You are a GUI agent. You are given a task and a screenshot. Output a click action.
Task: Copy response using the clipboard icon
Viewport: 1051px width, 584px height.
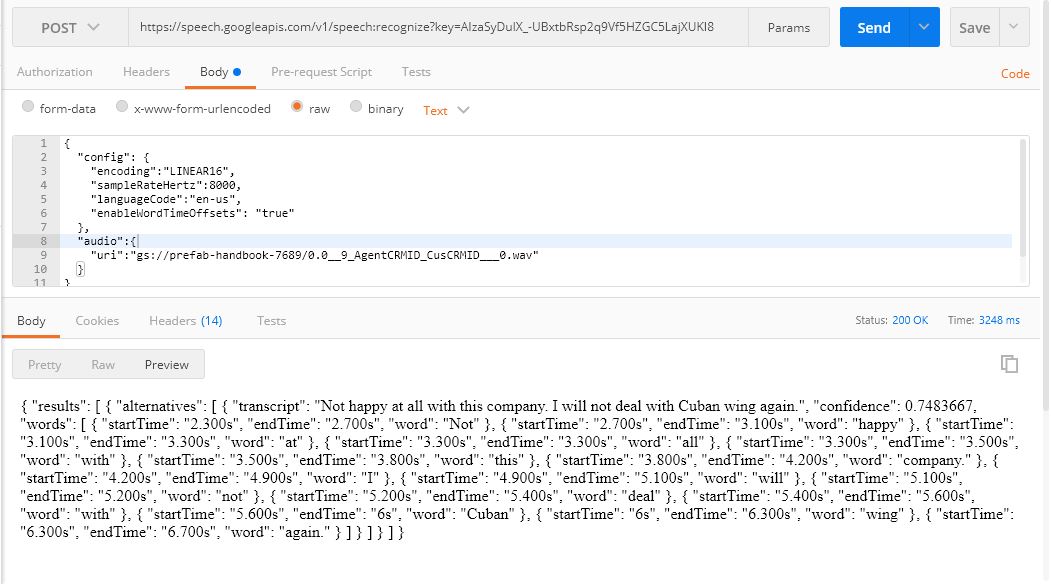(x=1009, y=363)
